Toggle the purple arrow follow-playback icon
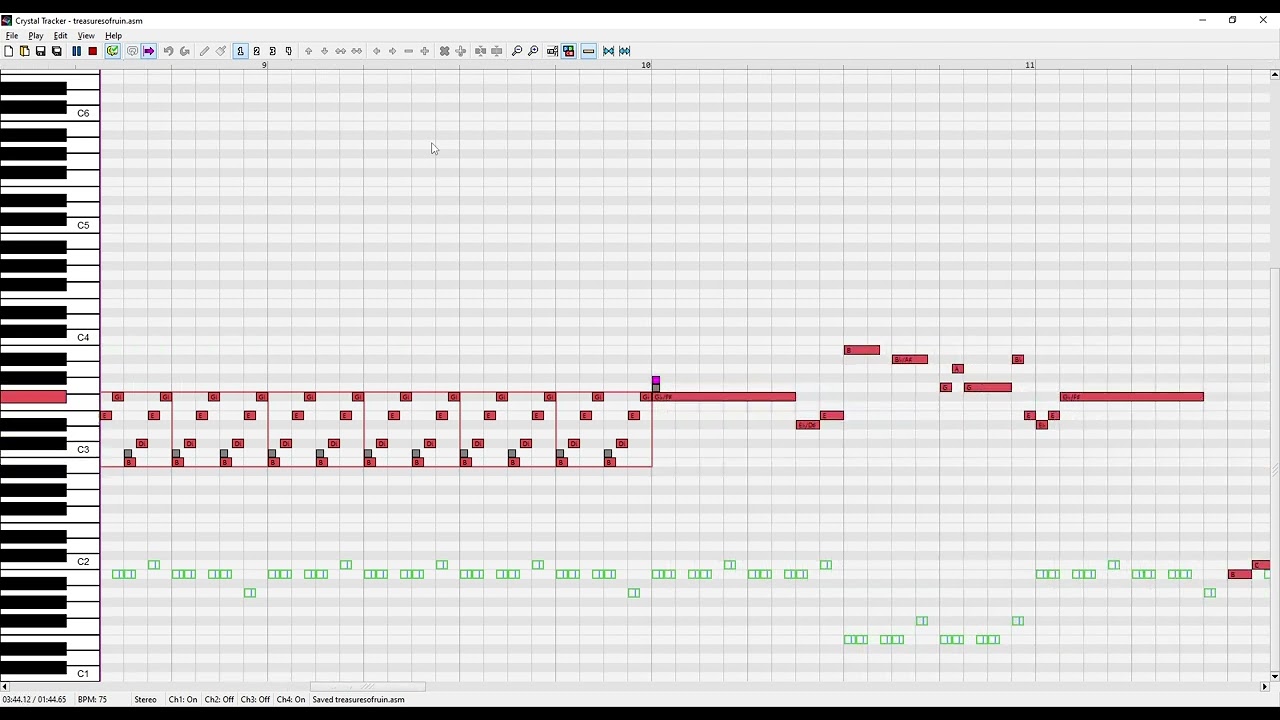 pyautogui.click(x=149, y=51)
